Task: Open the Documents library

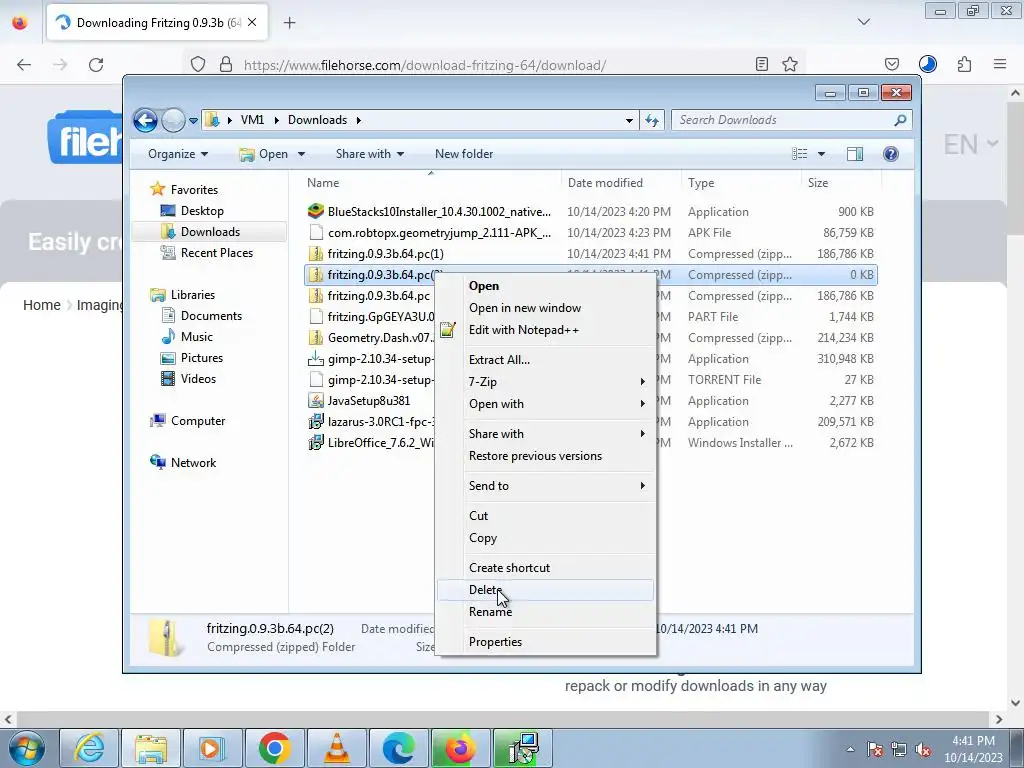Action: [x=211, y=315]
